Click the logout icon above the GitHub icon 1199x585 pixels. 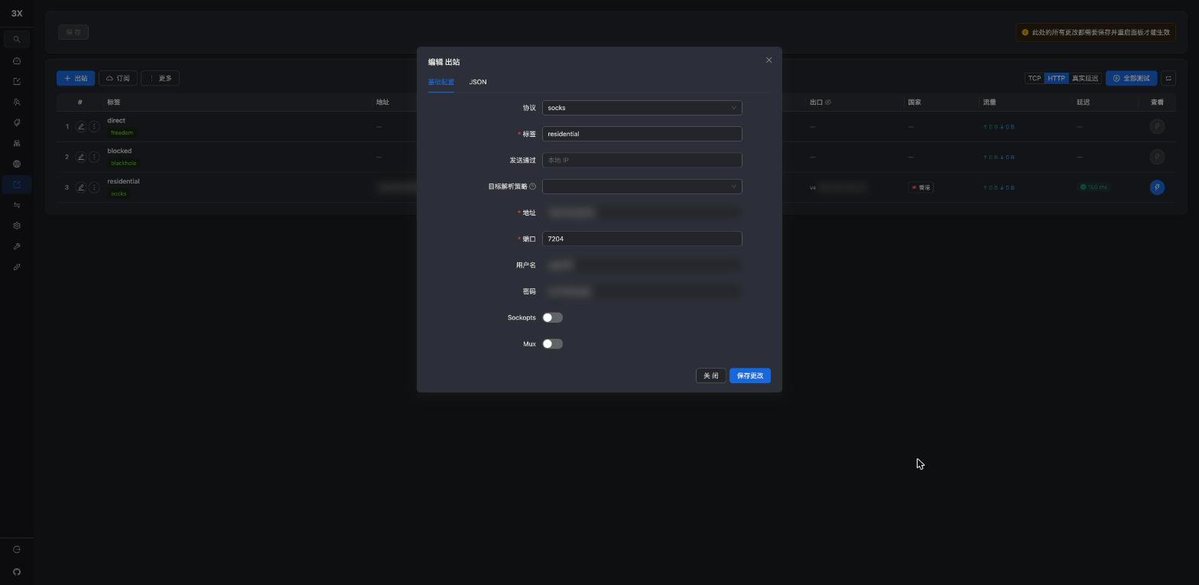point(17,549)
